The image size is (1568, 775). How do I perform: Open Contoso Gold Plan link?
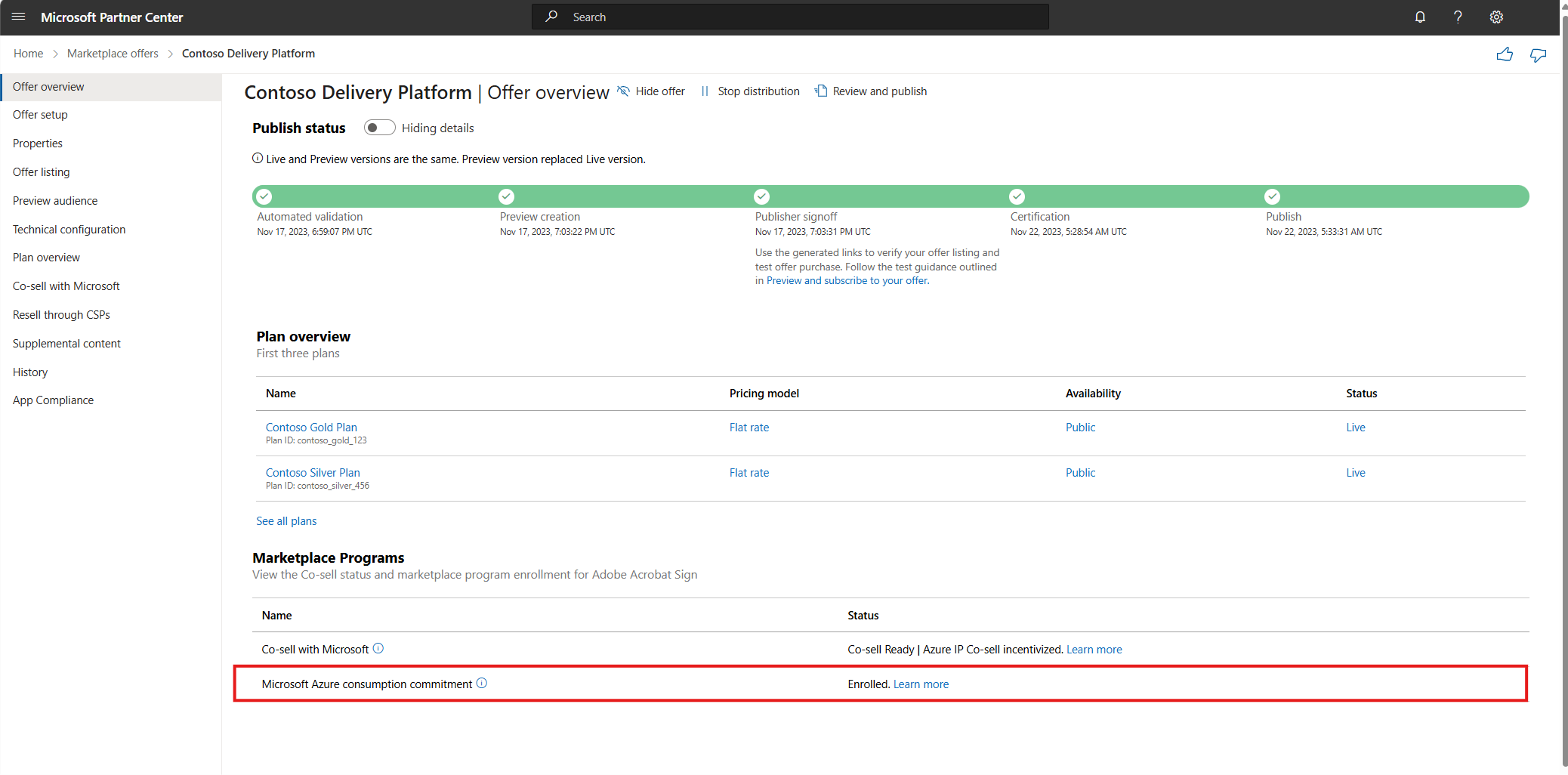(311, 428)
